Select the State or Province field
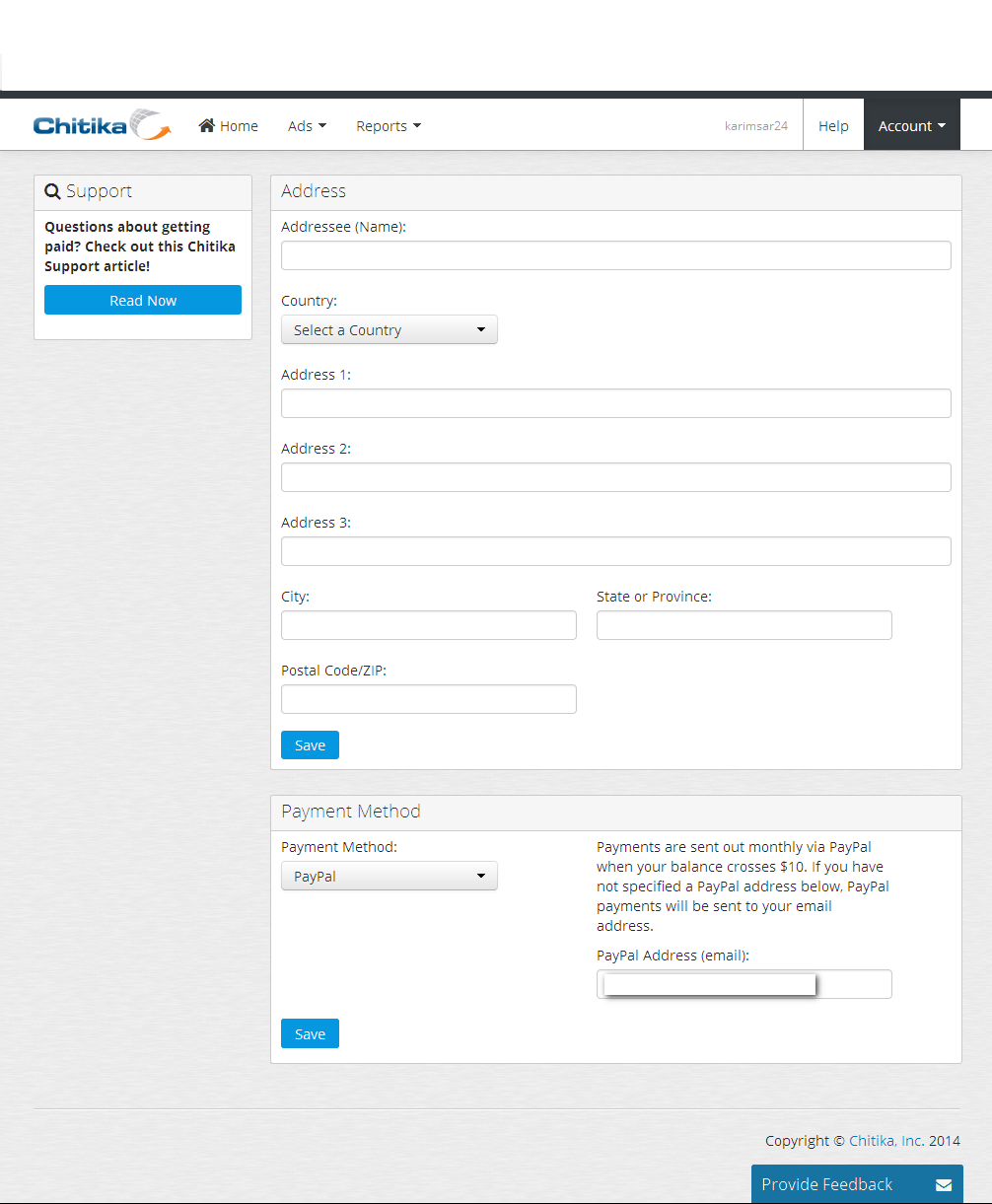This screenshot has width=992, height=1204. pyautogui.click(x=744, y=625)
